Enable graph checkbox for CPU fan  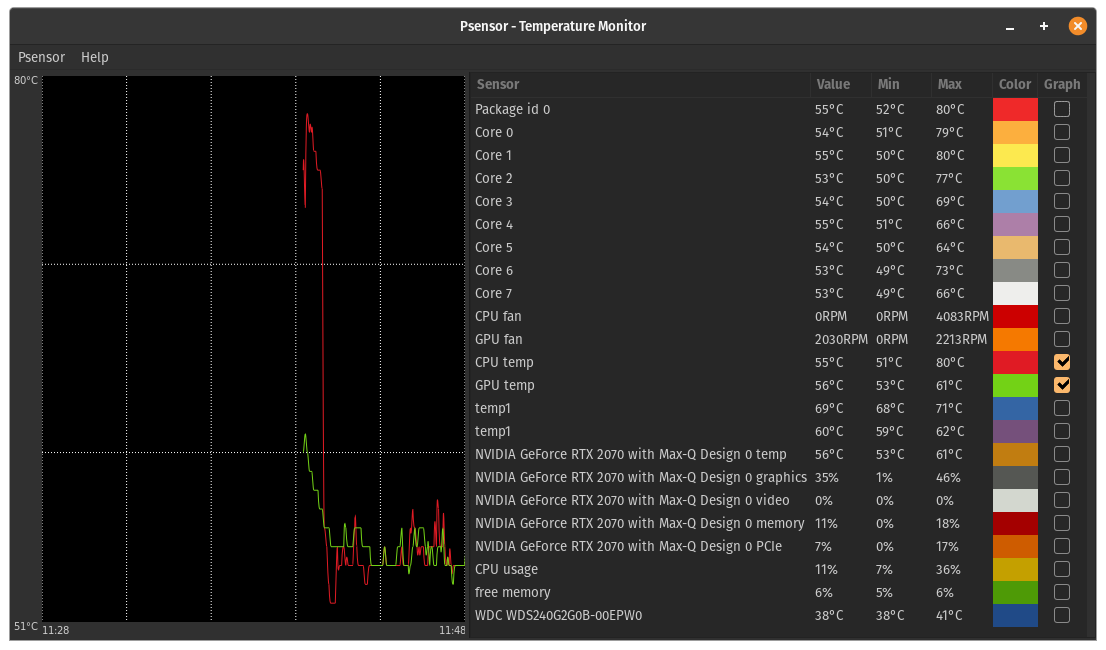[x=1062, y=316]
